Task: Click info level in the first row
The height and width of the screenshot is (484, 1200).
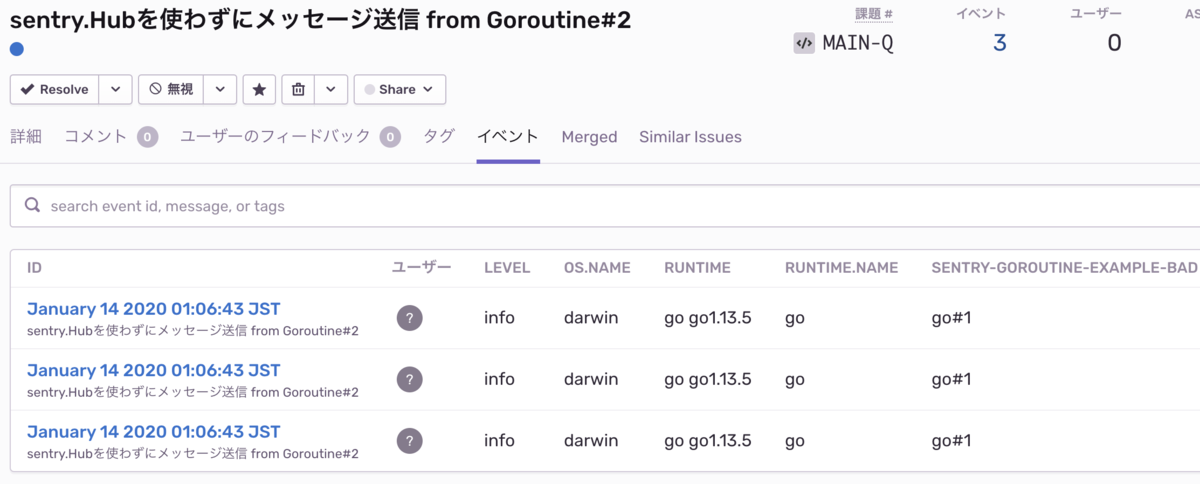Action: tap(499, 318)
